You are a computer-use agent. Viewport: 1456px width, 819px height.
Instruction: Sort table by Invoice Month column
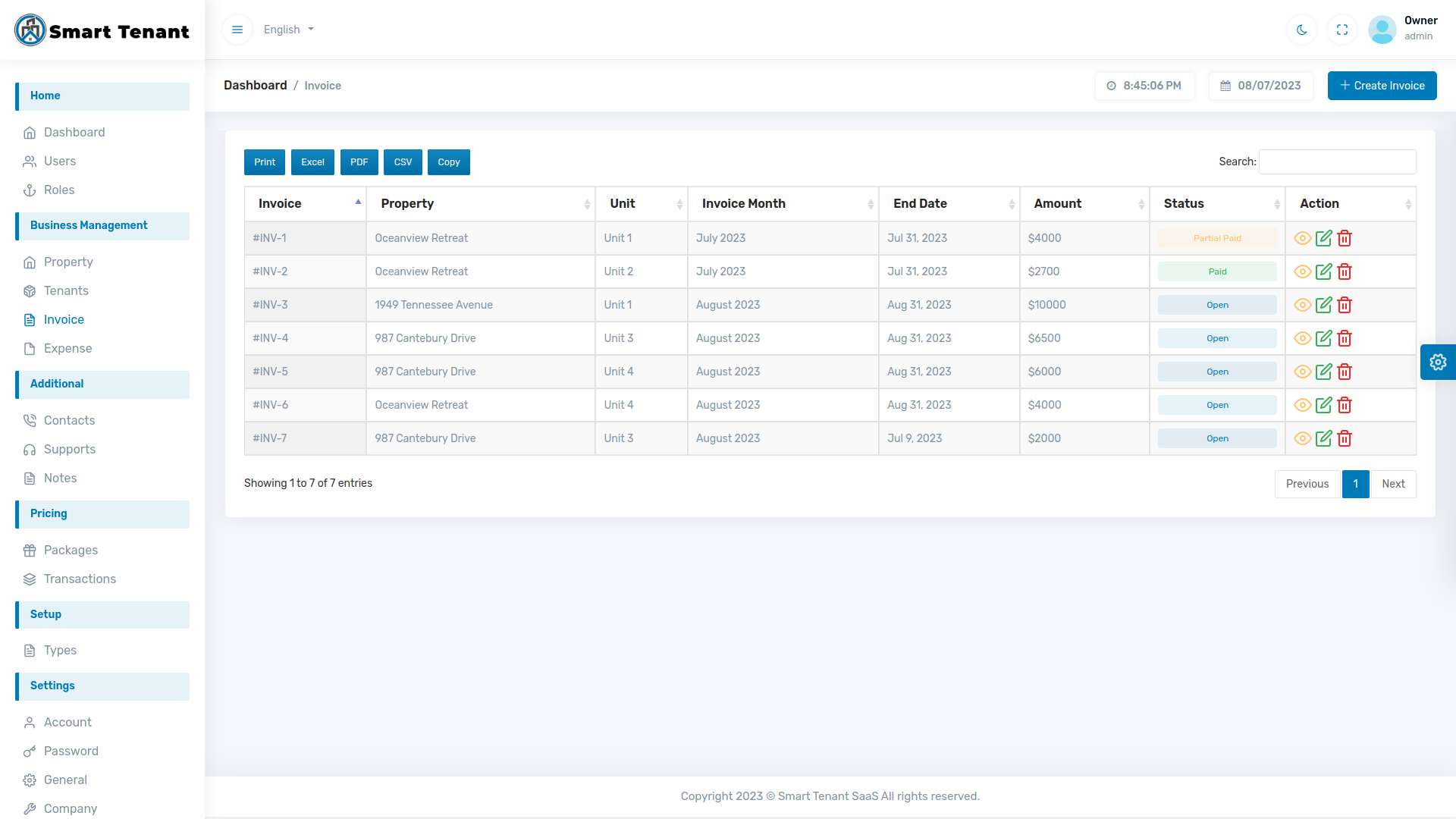783,203
